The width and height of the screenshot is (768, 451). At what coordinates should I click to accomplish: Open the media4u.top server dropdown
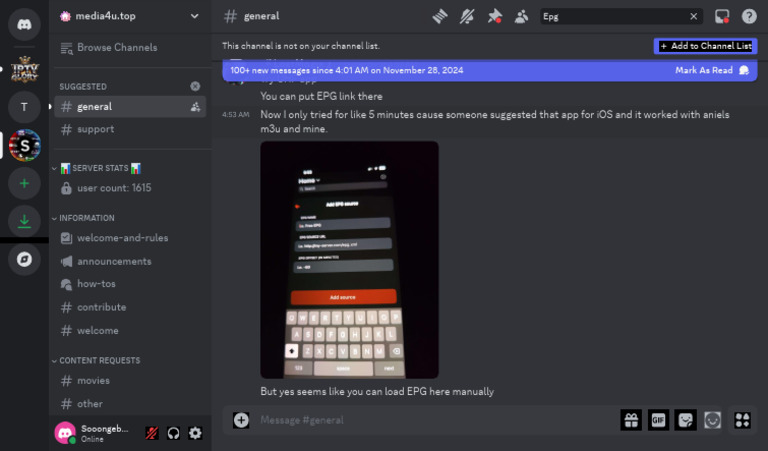tap(130, 16)
